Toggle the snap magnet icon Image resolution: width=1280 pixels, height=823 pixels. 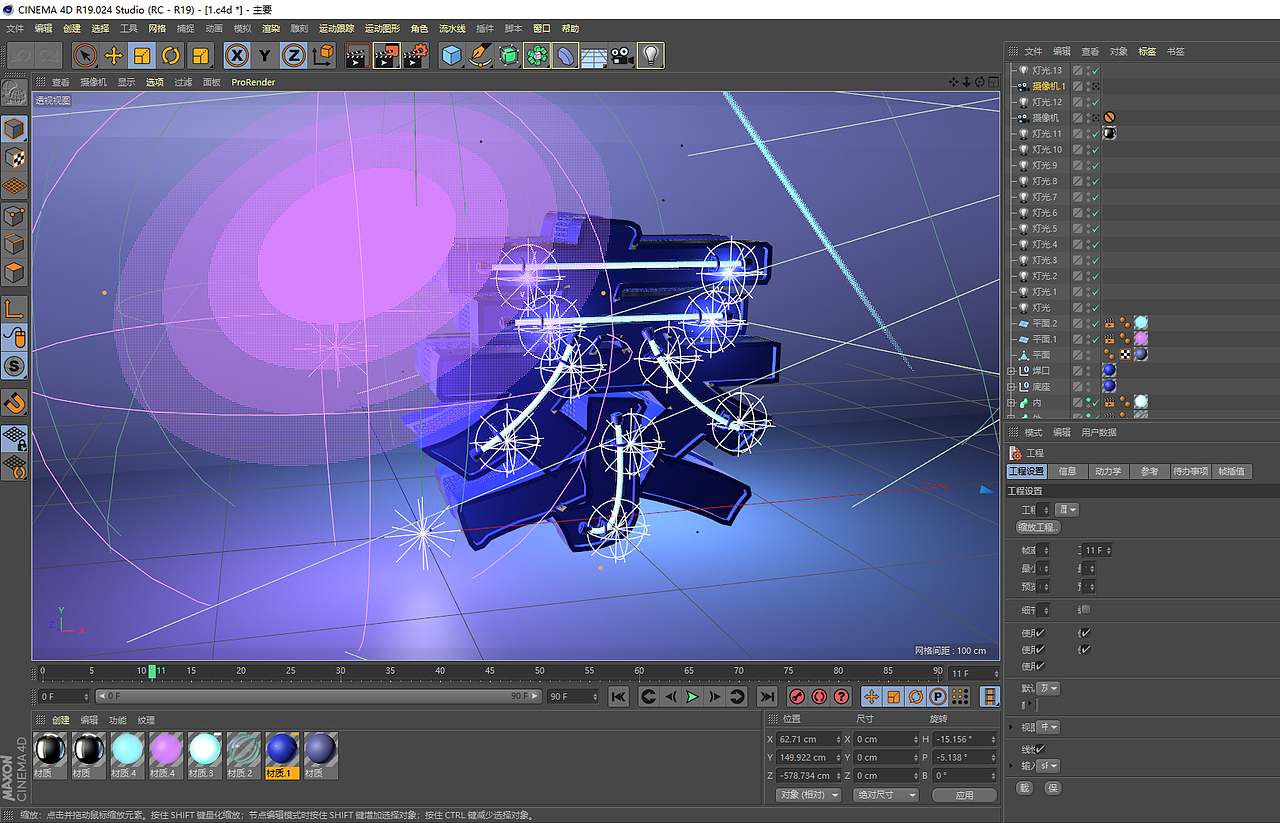pos(14,403)
